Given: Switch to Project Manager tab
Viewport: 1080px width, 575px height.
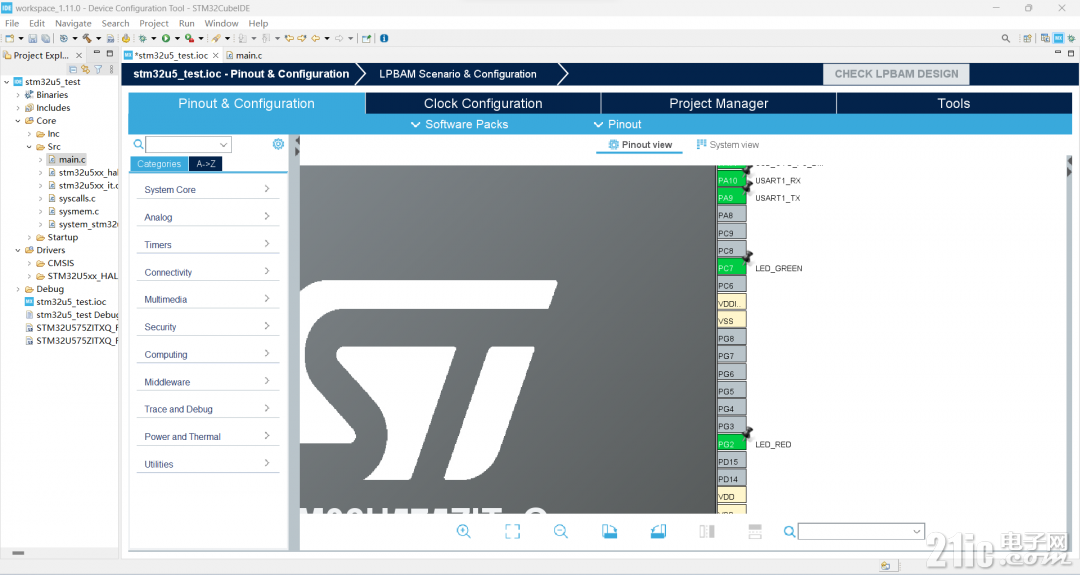Looking at the screenshot, I should pos(718,103).
